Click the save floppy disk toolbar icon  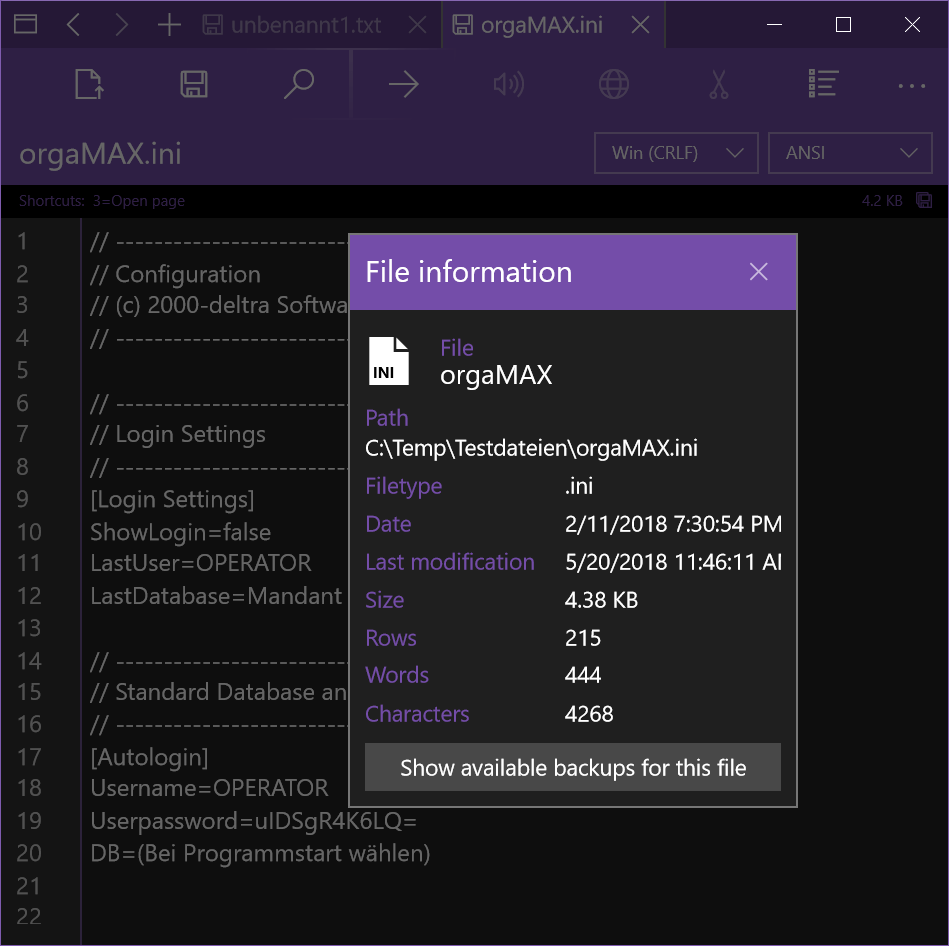[x=194, y=84]
